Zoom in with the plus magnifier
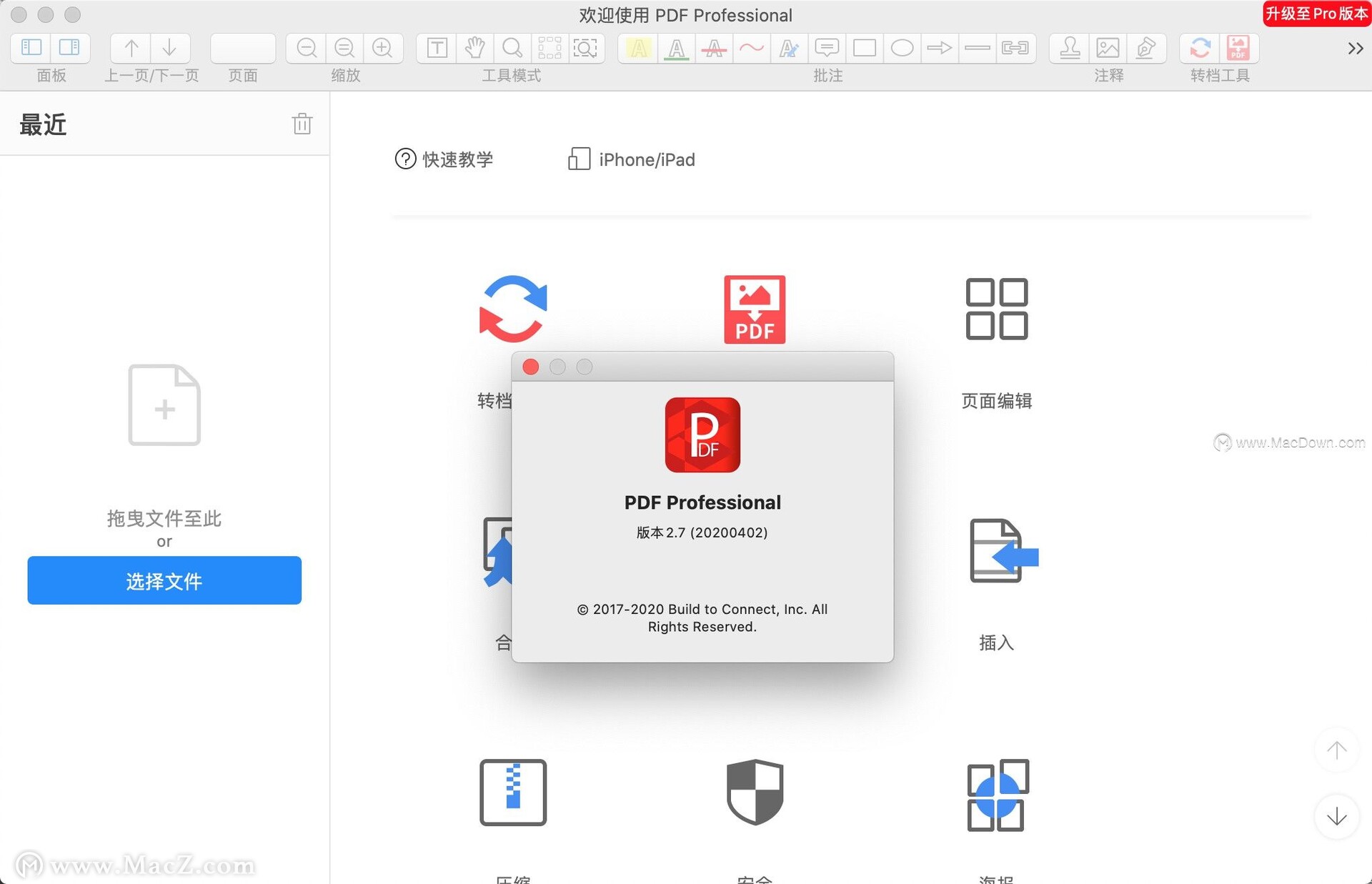The width and height of the screenshot is (1372, 884). coord(382,48)
